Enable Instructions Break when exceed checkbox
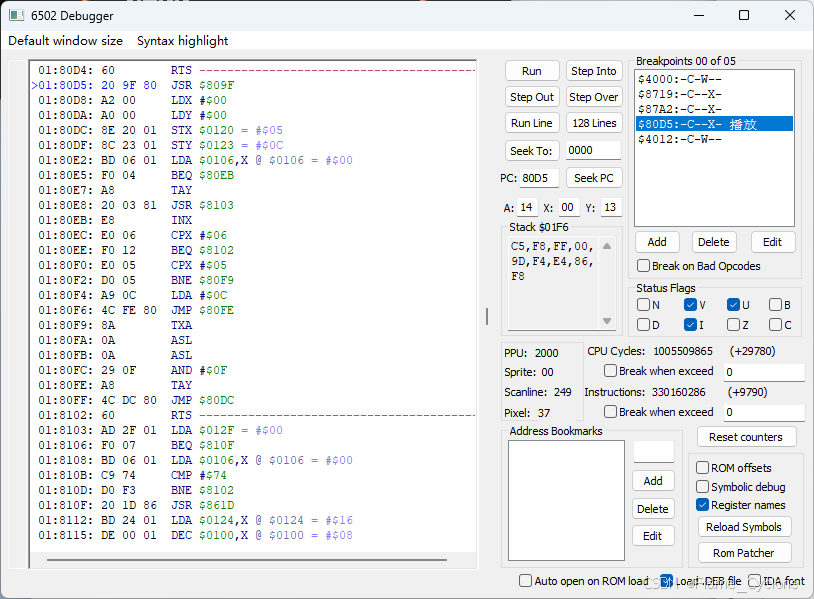814x599 pixels. point(610,412)
